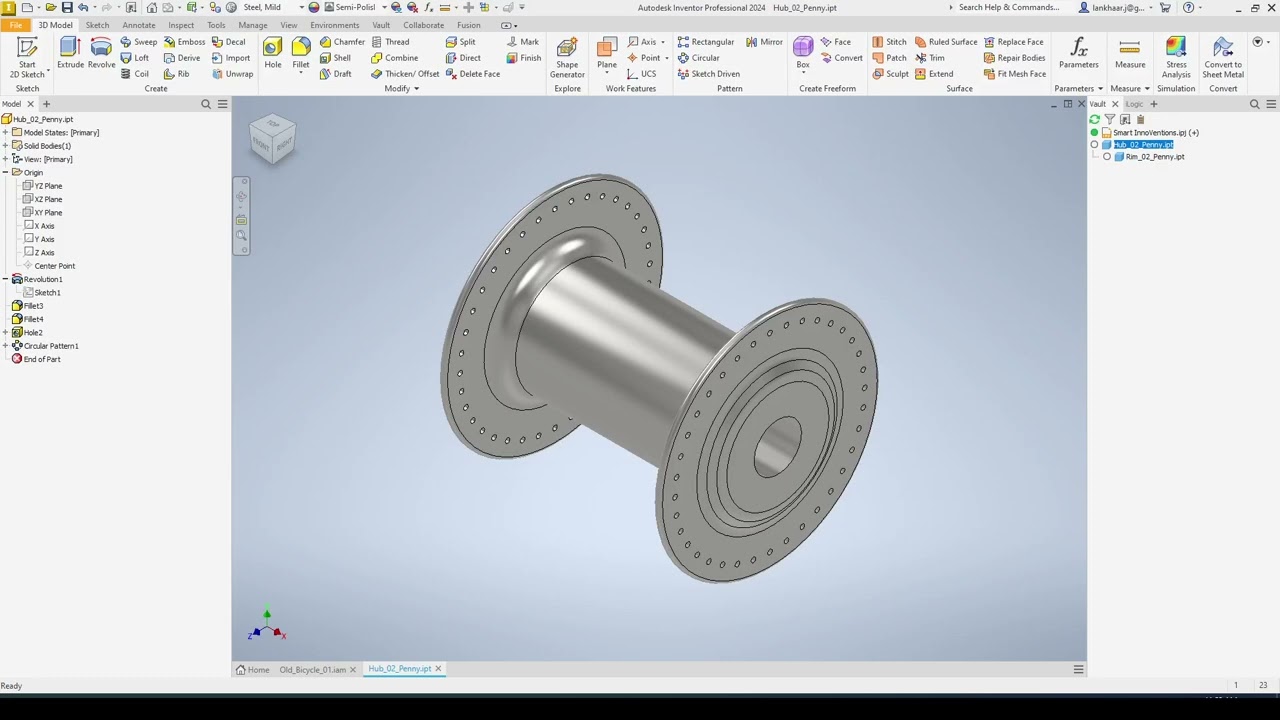Image resolution: width=1280 pixels, height=720 pixels.
Task: Close the Hub_02_Penny.ipt document tab
Action: coord(438,669)
